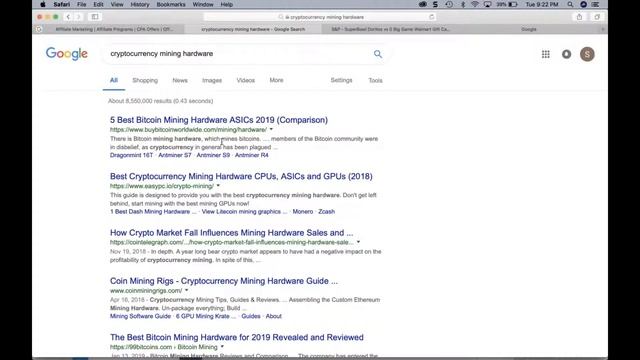This screenshot has width=640, height=360.
Task: Open Google notifications bell
Action: [x=567, y=54]
